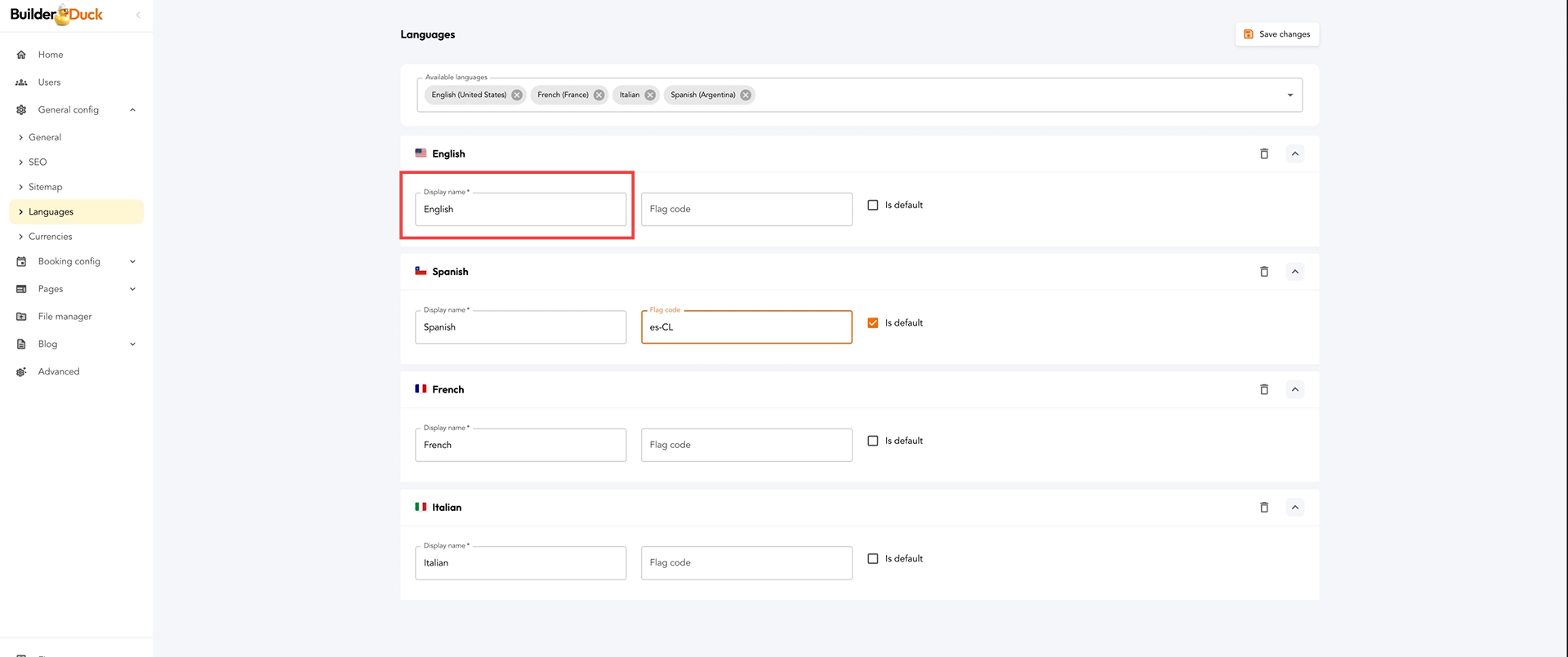
Task: Collapse the sidebar using the arrow
Action: [138, 15]
